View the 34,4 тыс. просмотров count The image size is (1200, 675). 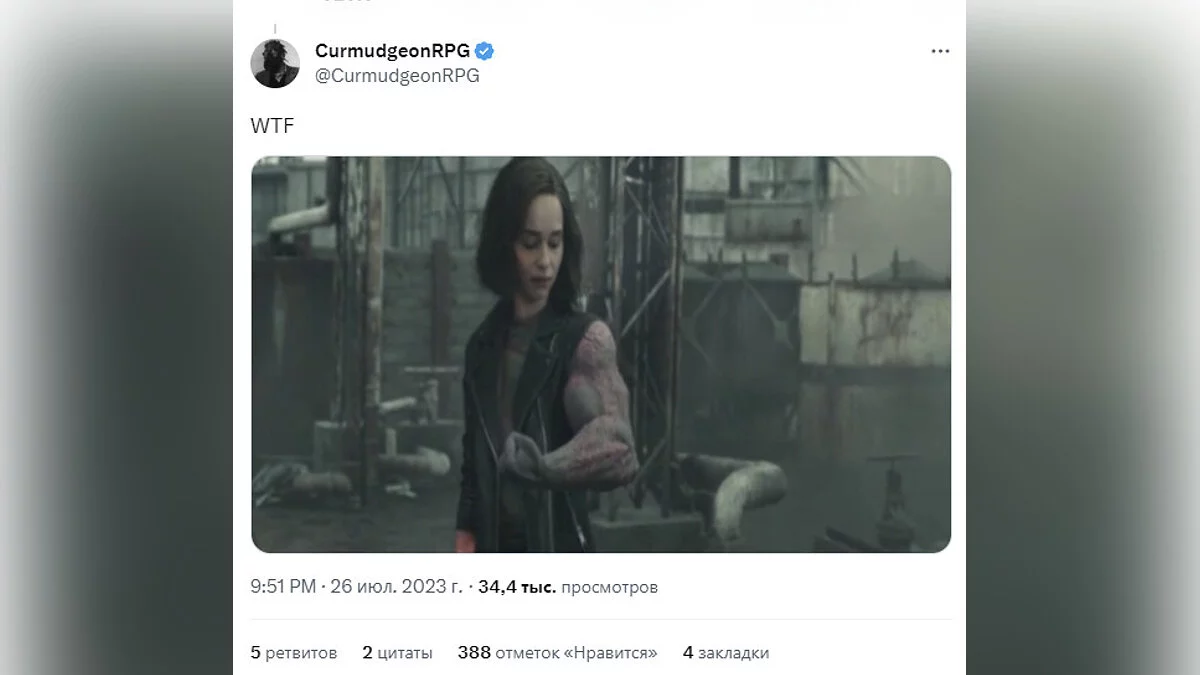(568, 587)
